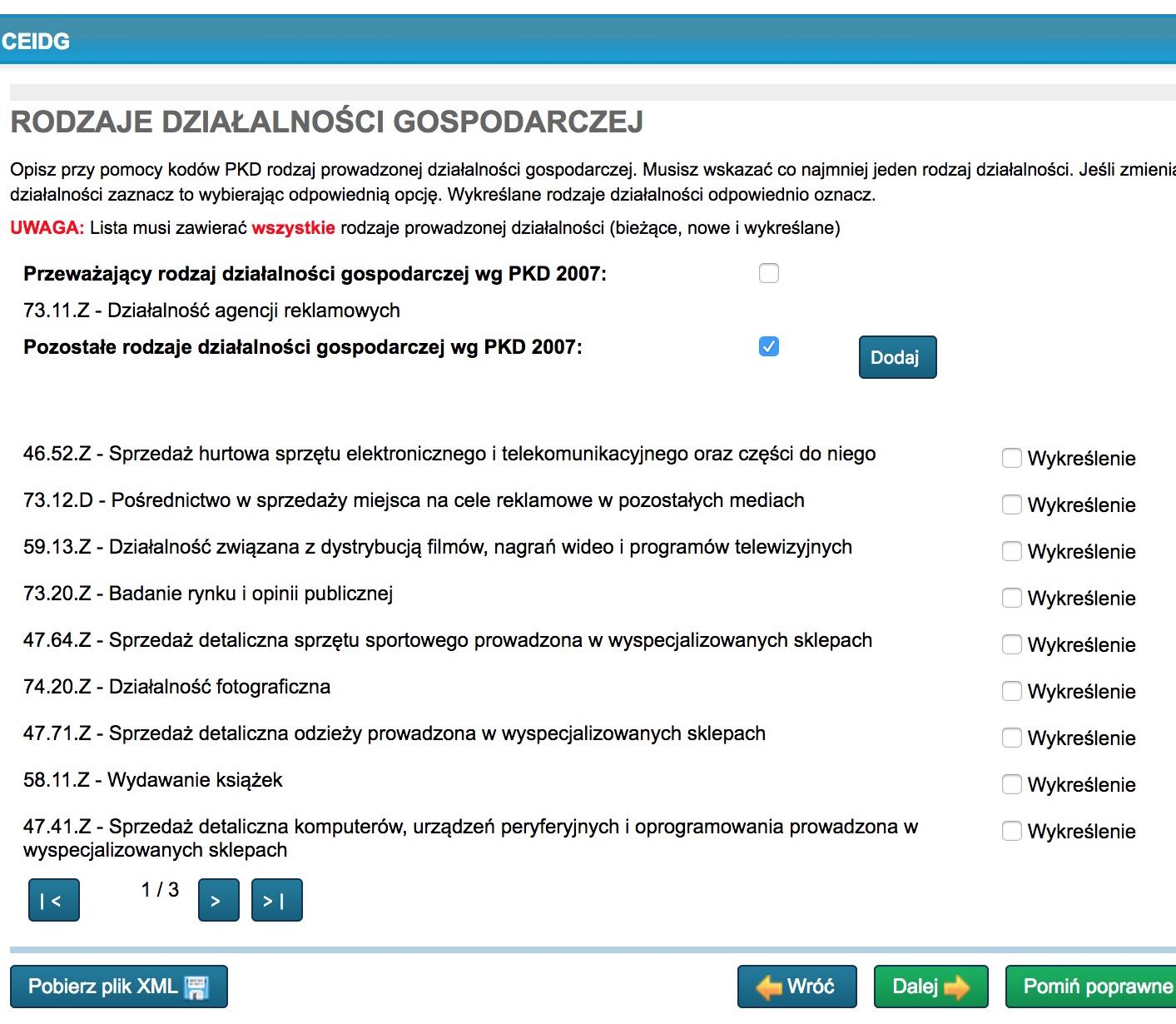Select the 47.64.Z sprzęt sportowy row text
Image resolution: width=1176 pixels, height=1024 pixels.
tap(448, 640)
